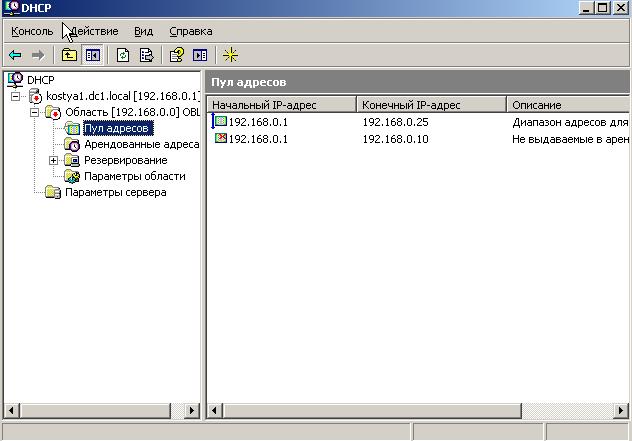The width and height of the screenshot is (632, 441).
Task: Click right arrow of tree pane scrollbar
Action: pos(192,411)
